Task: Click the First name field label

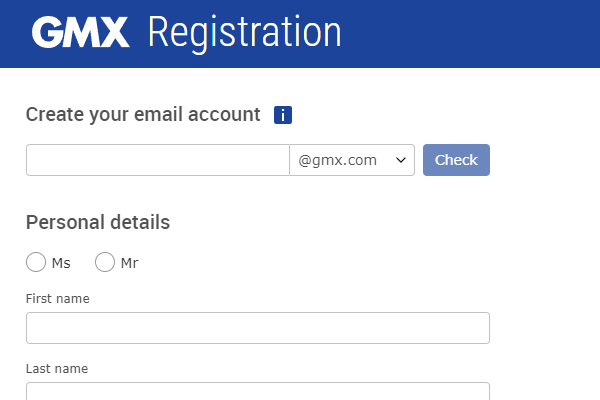Action: 58,298
